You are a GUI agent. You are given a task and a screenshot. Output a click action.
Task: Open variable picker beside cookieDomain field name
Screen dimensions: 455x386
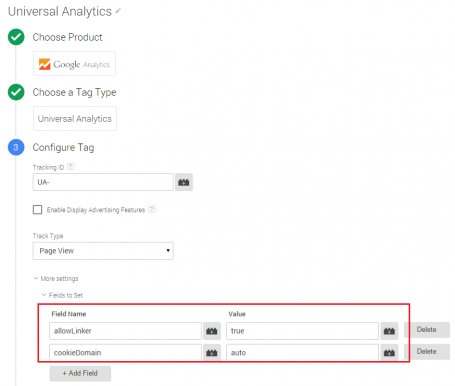tap(212, 353)
